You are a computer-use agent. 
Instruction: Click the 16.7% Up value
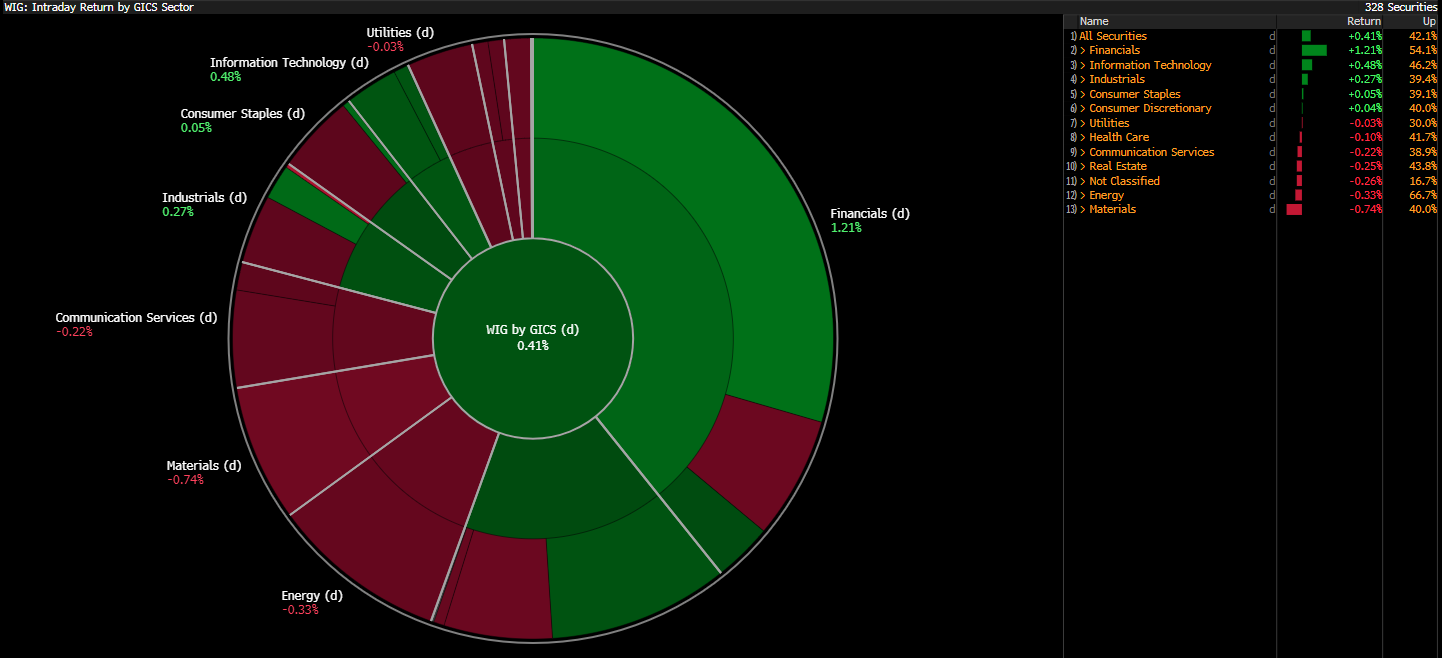click(1422, 181)
